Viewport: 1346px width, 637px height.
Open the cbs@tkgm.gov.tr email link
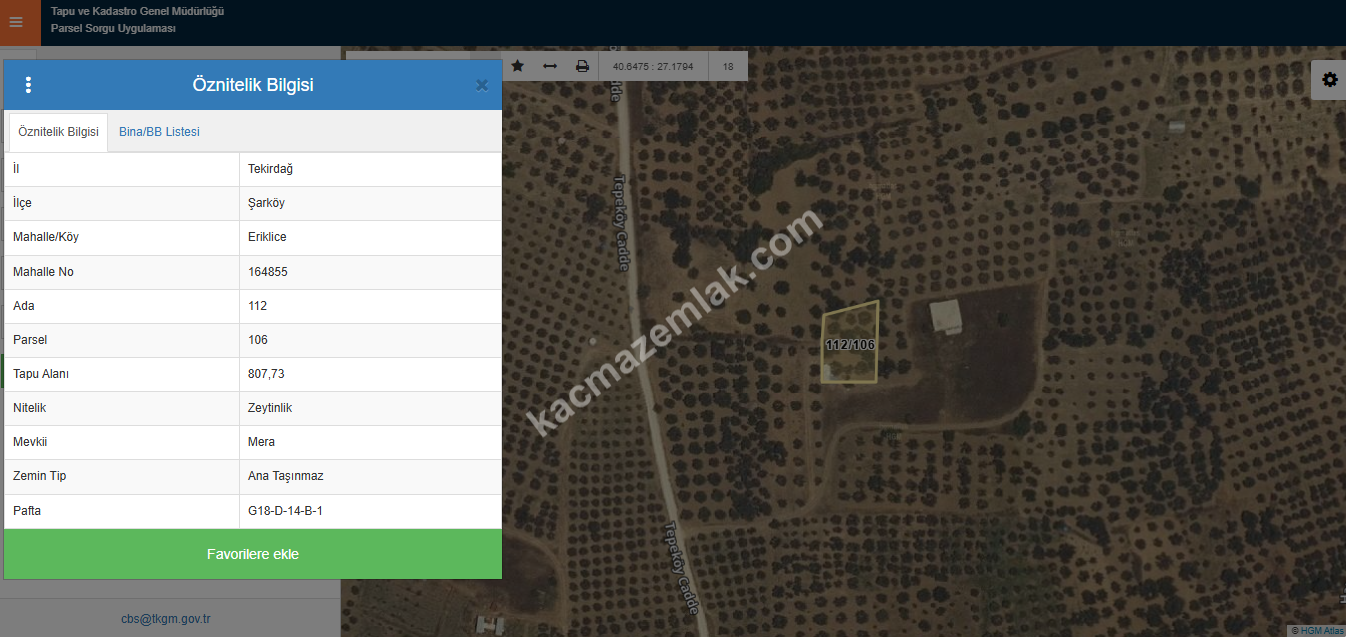pyautogui.click(x=166, y=619)
